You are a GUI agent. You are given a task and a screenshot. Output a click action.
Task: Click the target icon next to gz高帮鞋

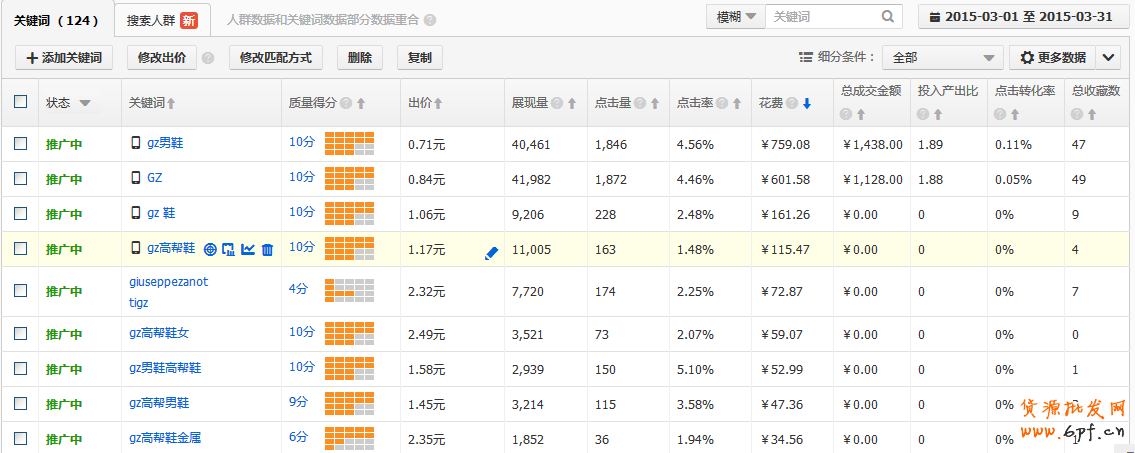coord(210,249)
